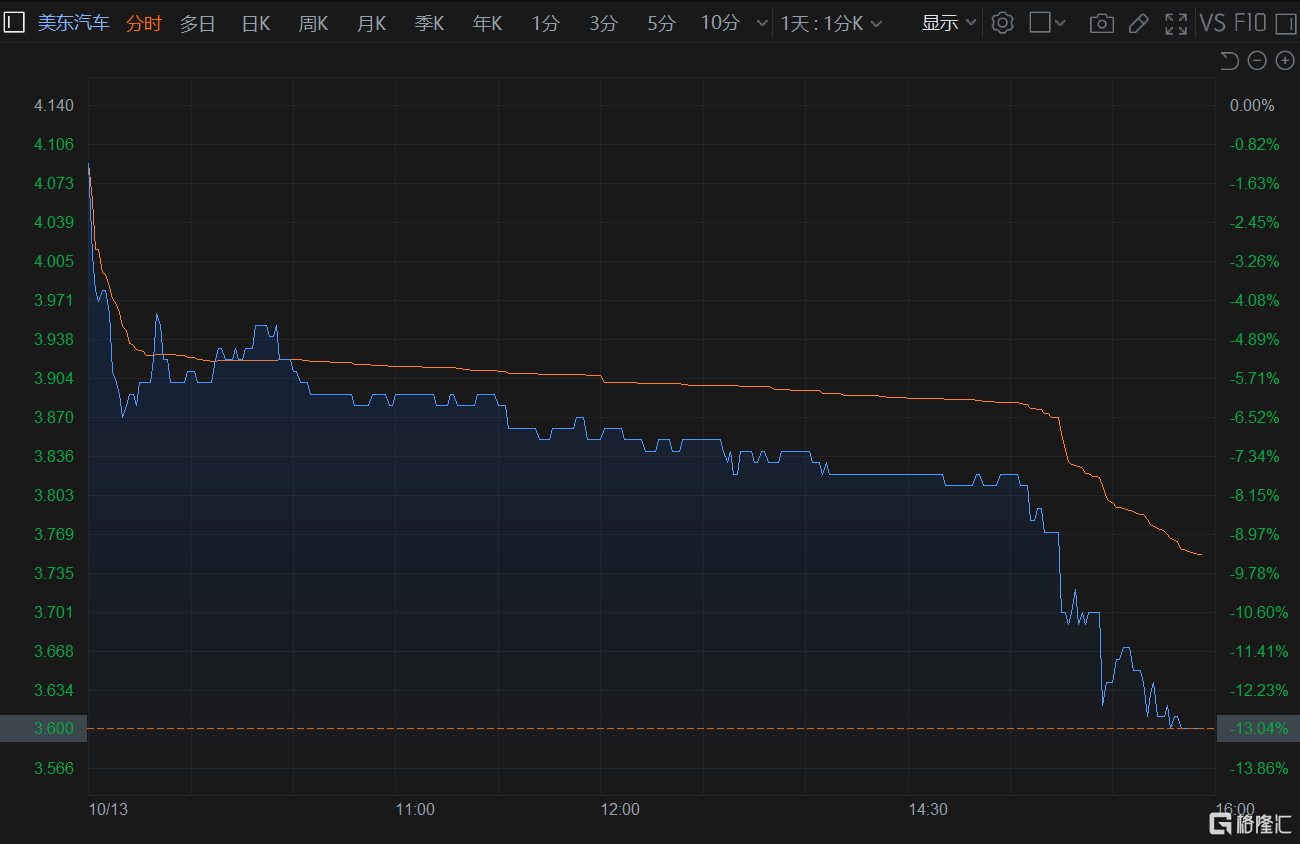Click the 16:00 time axis label
Screen dimensions: 1300x844
click(1234, 809)
